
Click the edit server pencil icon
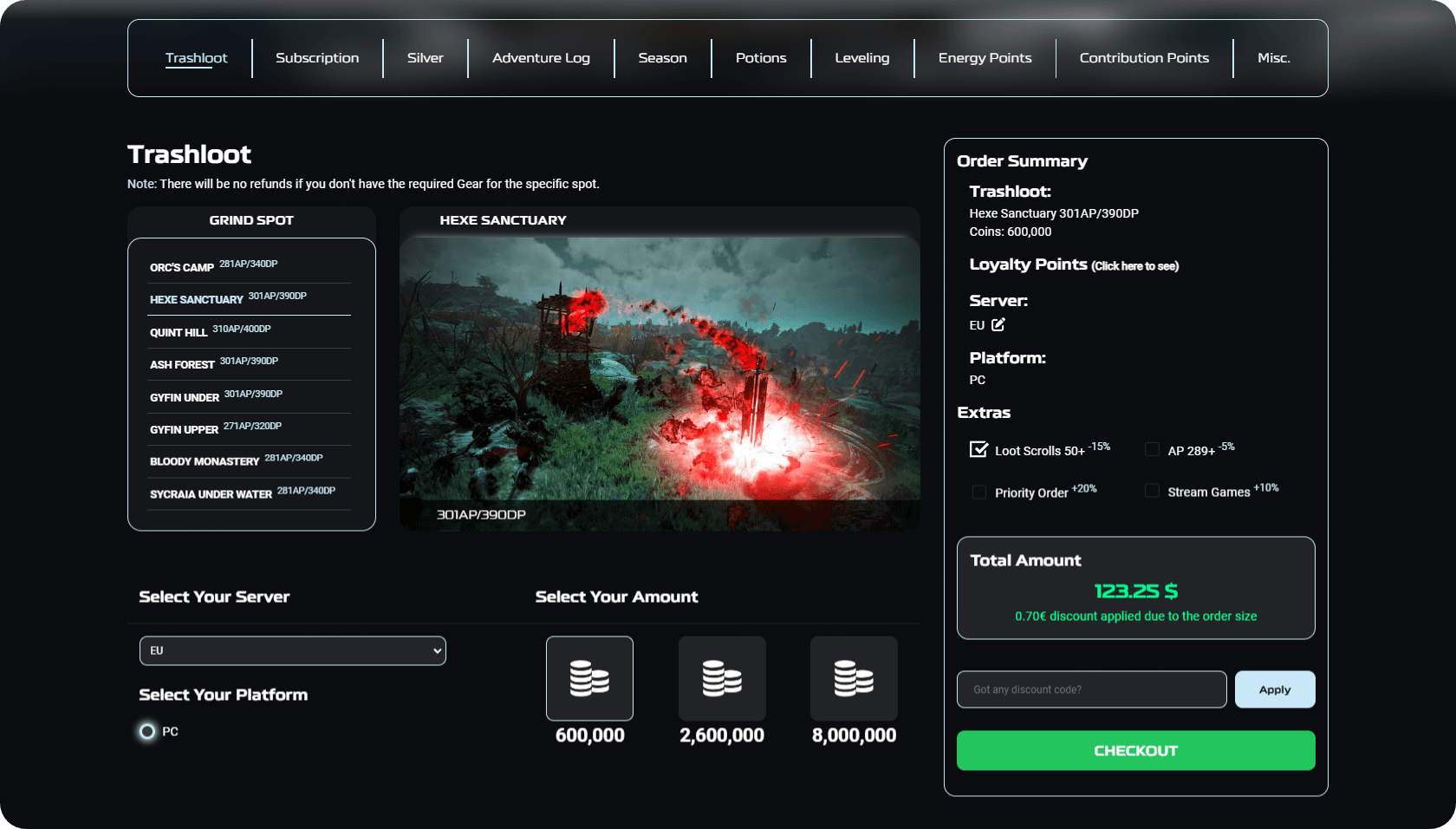998,324
